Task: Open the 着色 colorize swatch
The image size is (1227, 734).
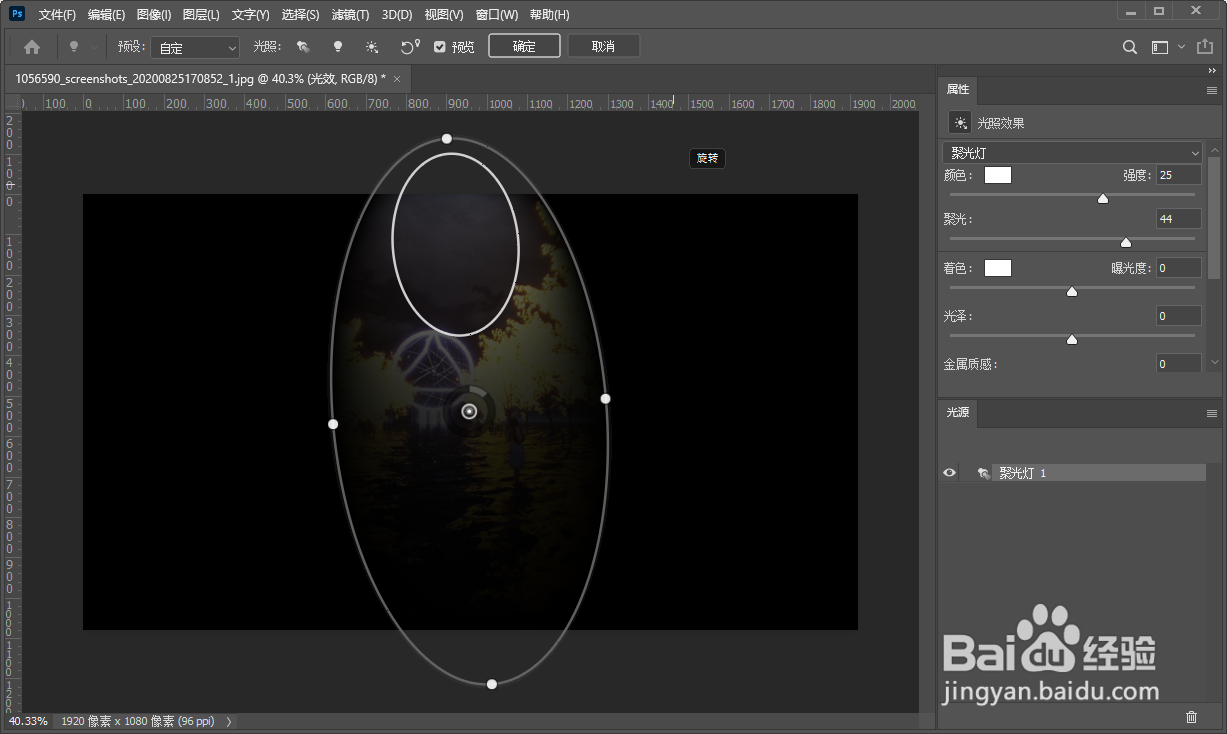Action: 998,268
